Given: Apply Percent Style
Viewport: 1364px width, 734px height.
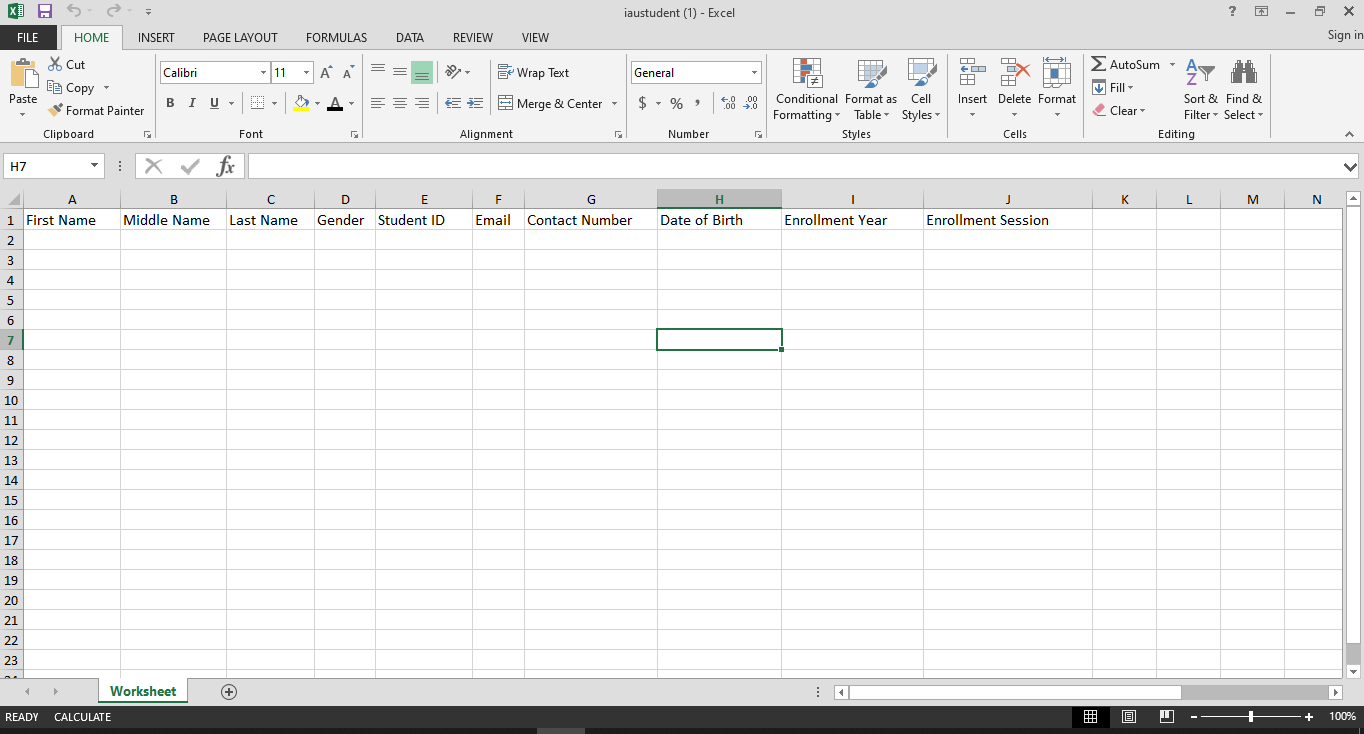Looking at the screenshot, I should coord(677,103).
